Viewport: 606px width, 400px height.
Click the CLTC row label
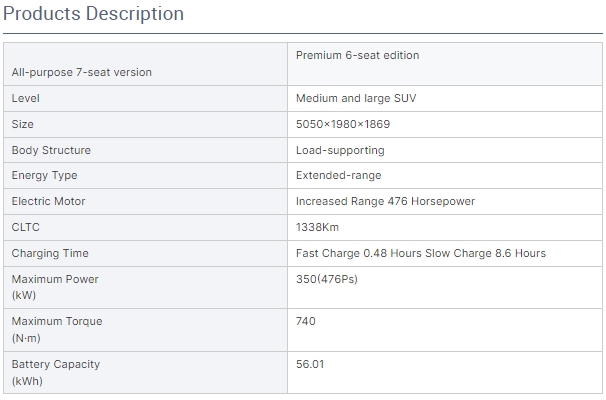tap(25, 227)
